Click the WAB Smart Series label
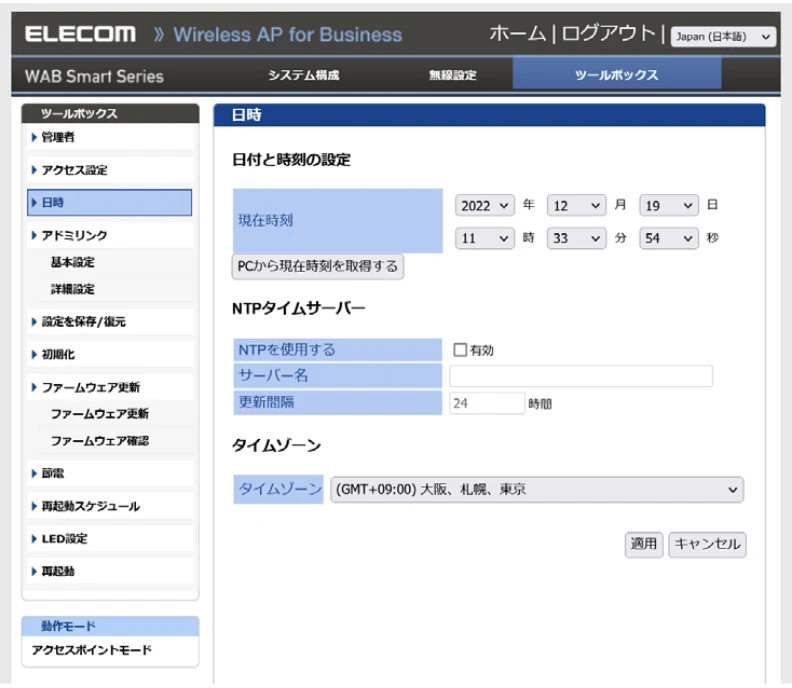 pyautogui.click(x=94, y=76)
